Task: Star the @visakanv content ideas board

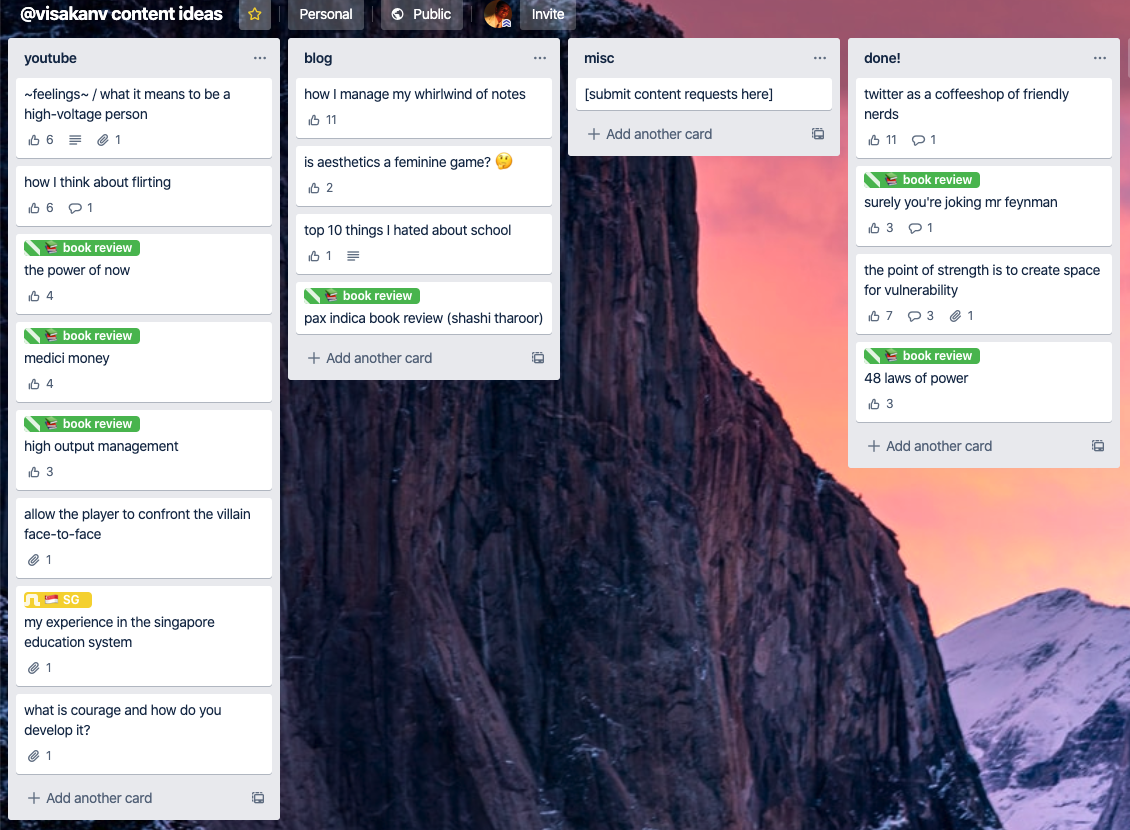Action: pyautogui.click(x=254, y=14)
